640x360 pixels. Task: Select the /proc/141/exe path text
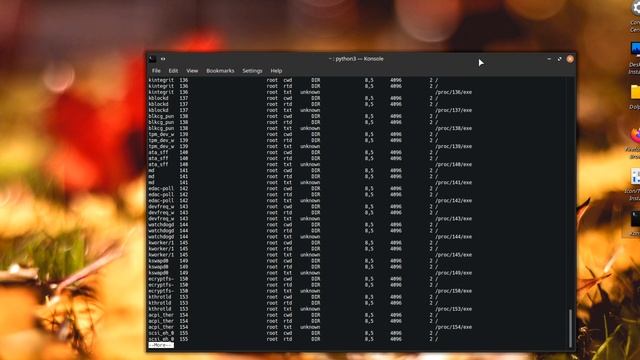click(453, 182)
